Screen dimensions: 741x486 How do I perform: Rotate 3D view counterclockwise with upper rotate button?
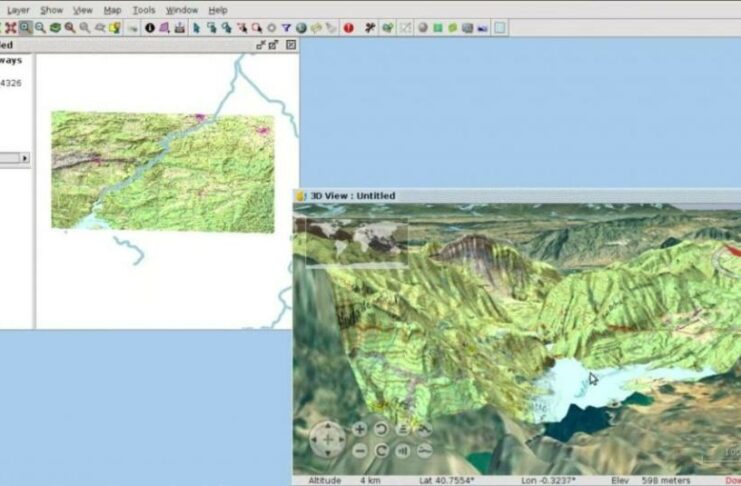pos(381,429)
